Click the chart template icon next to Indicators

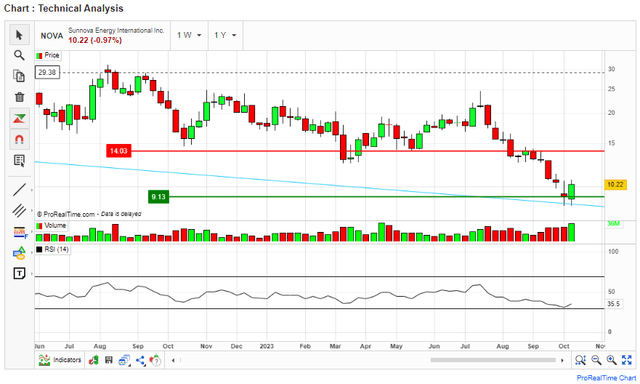(x=94, y=360)
